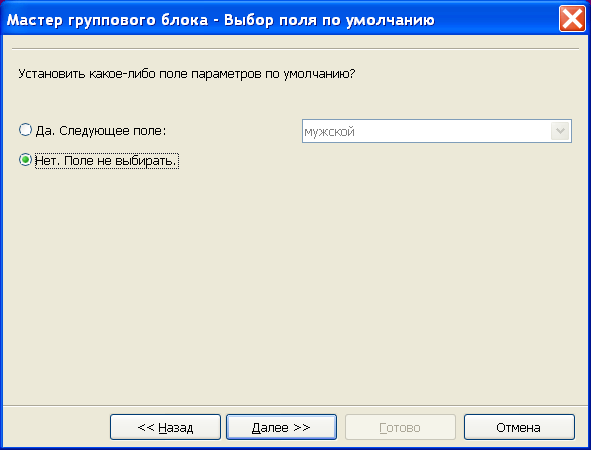Image resolution: width=591 pixels, height=450 pixels.
Task: Tick the empty radio circle beside "Да"
Action: point(25,130)
